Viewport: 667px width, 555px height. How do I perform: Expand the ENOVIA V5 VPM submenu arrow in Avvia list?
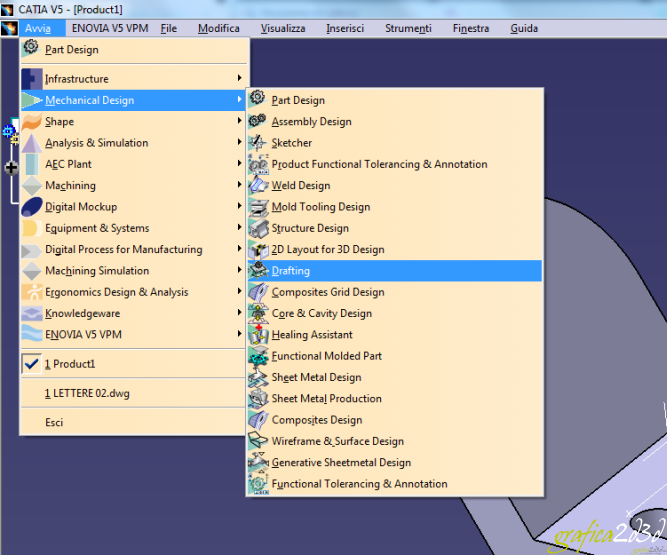point(239,334)
